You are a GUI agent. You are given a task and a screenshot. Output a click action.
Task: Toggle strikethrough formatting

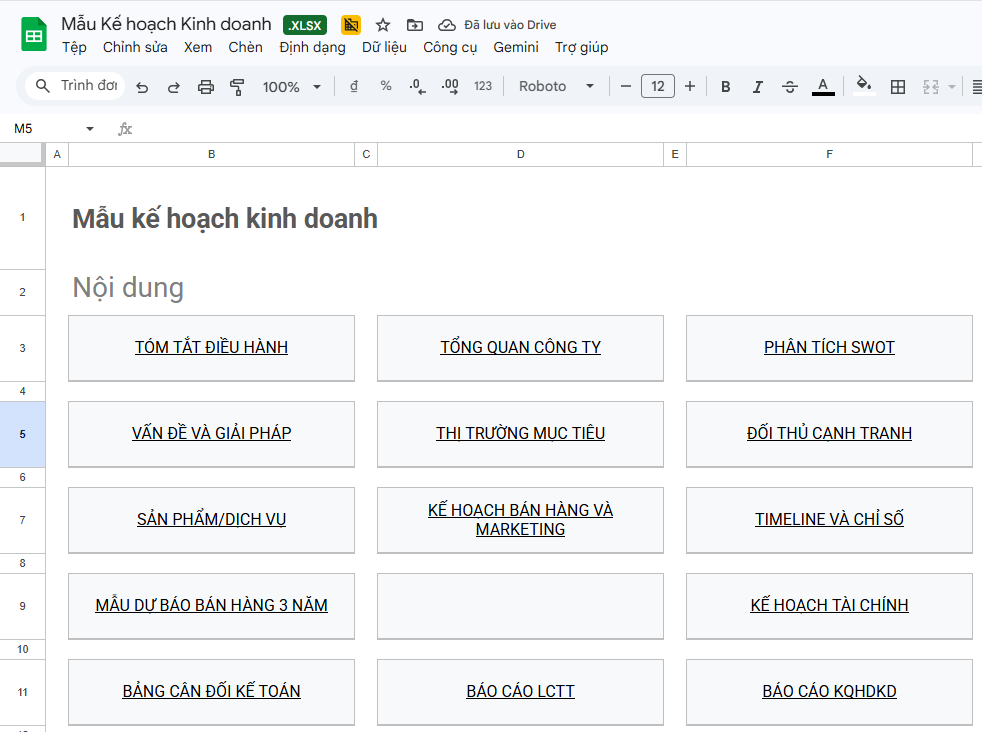(790, 87)
